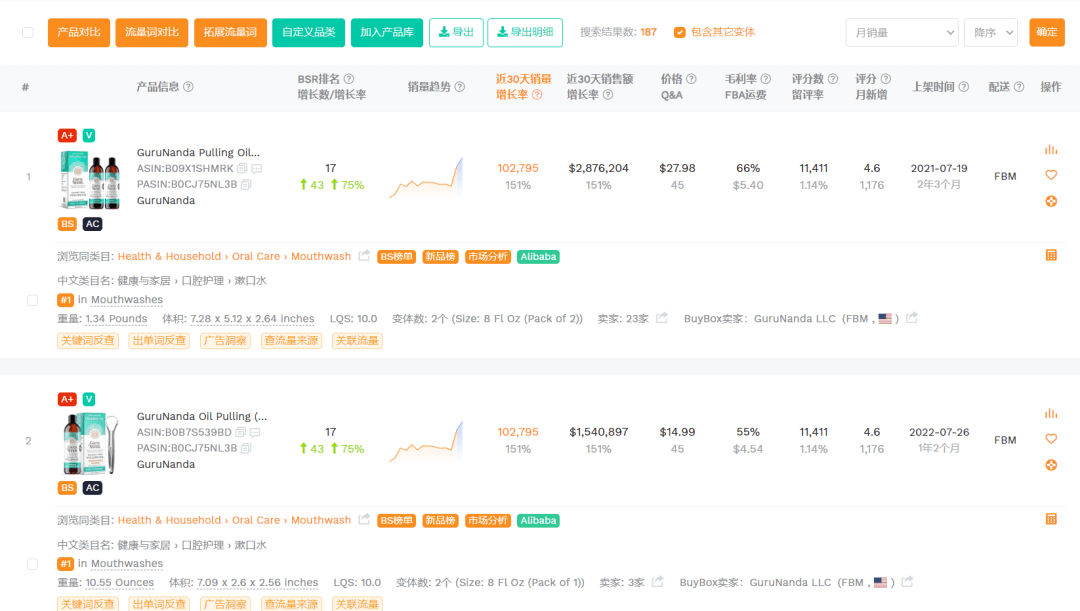The height and width of the screenshot is (611, 1080).
Task: Click first product's Oral Care category link
Action: 256,256
